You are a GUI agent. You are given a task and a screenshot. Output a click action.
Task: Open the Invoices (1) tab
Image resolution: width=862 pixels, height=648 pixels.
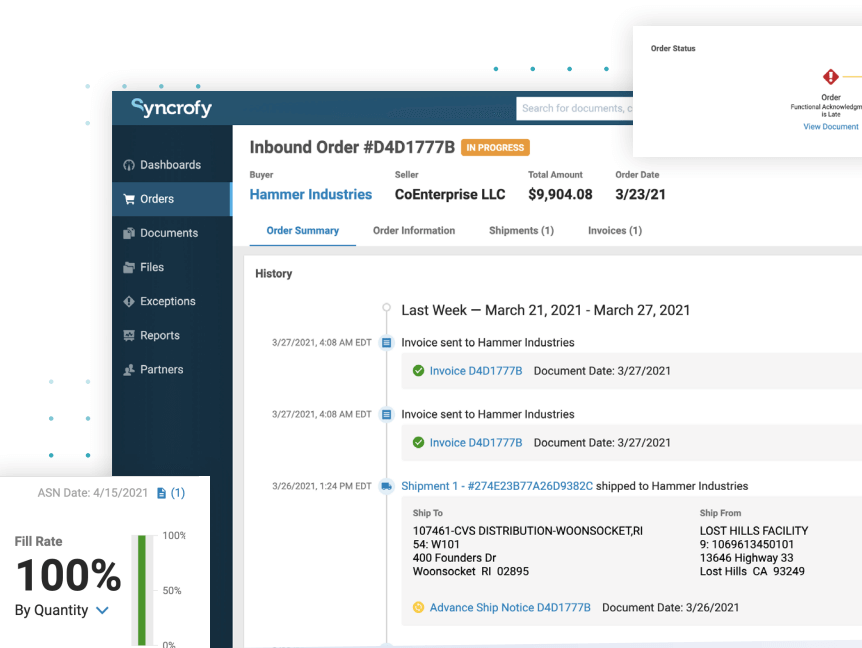[x=614, y=230]
